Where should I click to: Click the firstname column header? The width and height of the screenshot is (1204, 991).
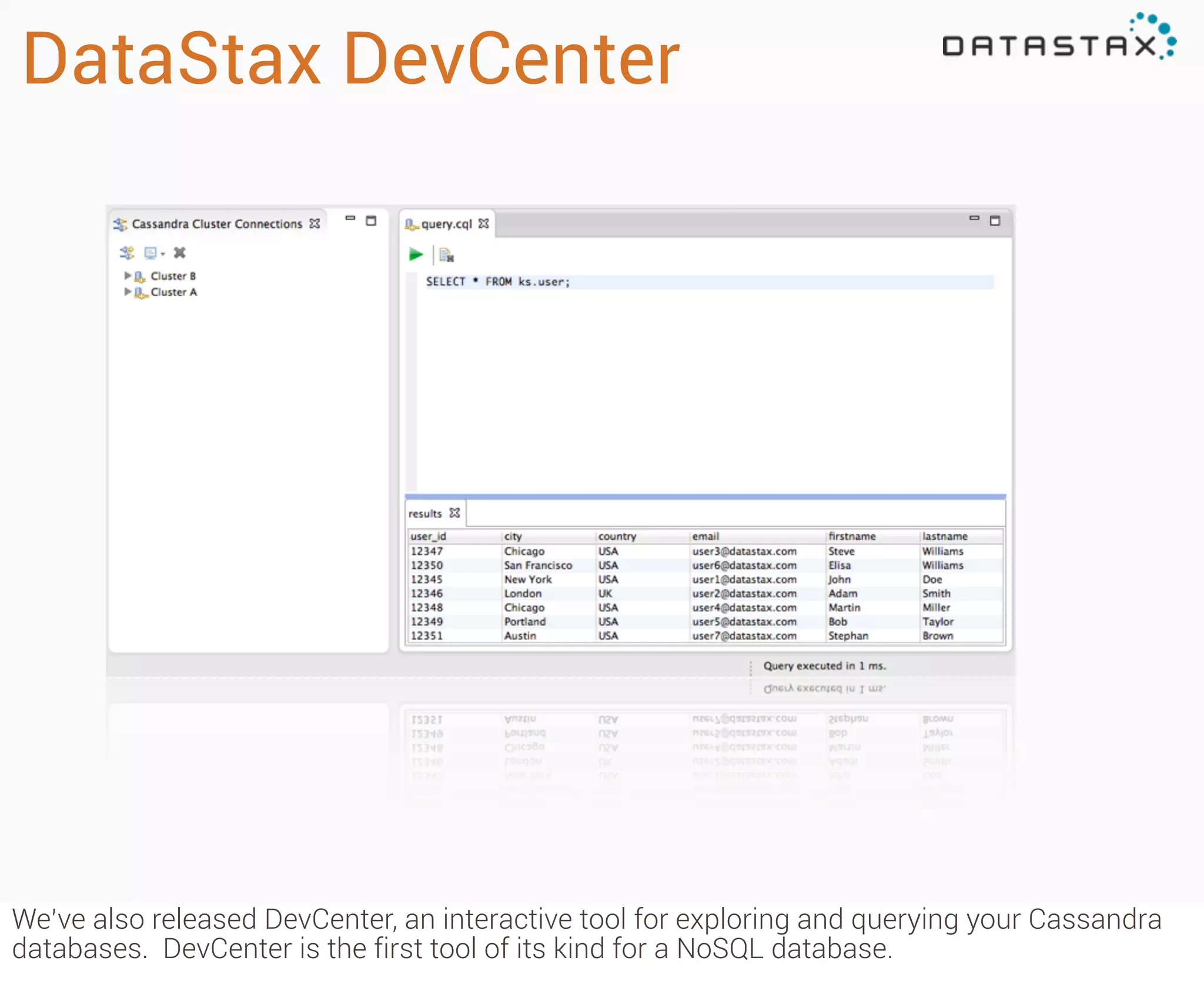[873, 536]
